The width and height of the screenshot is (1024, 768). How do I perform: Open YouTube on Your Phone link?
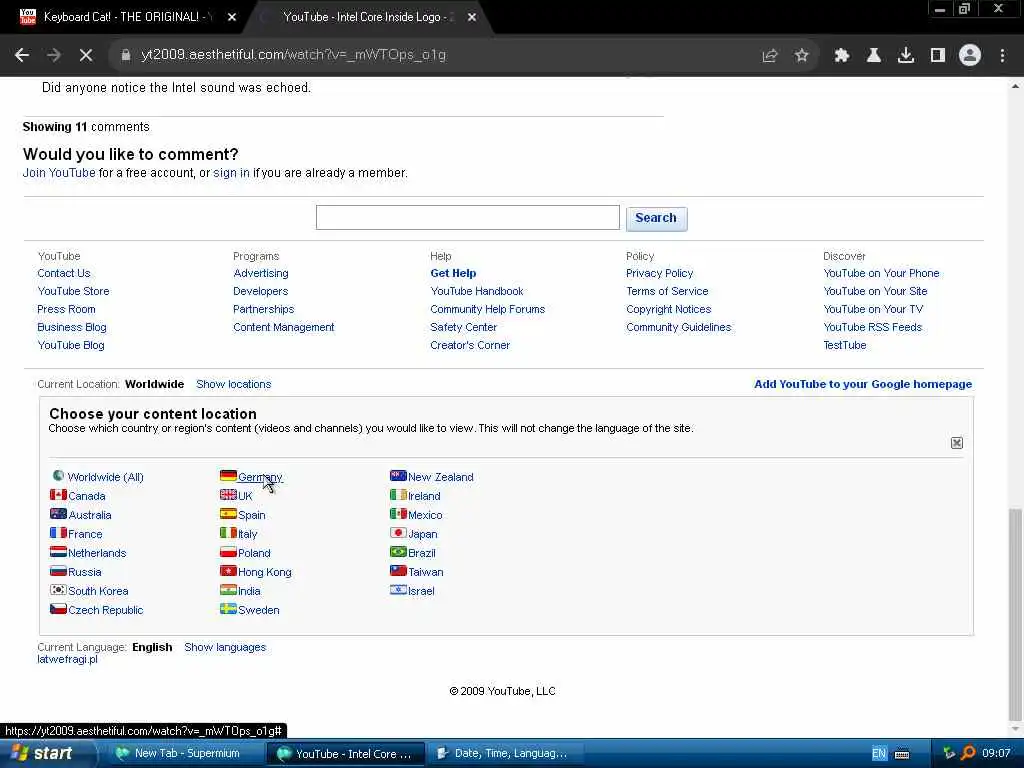[x=881, y=273]
